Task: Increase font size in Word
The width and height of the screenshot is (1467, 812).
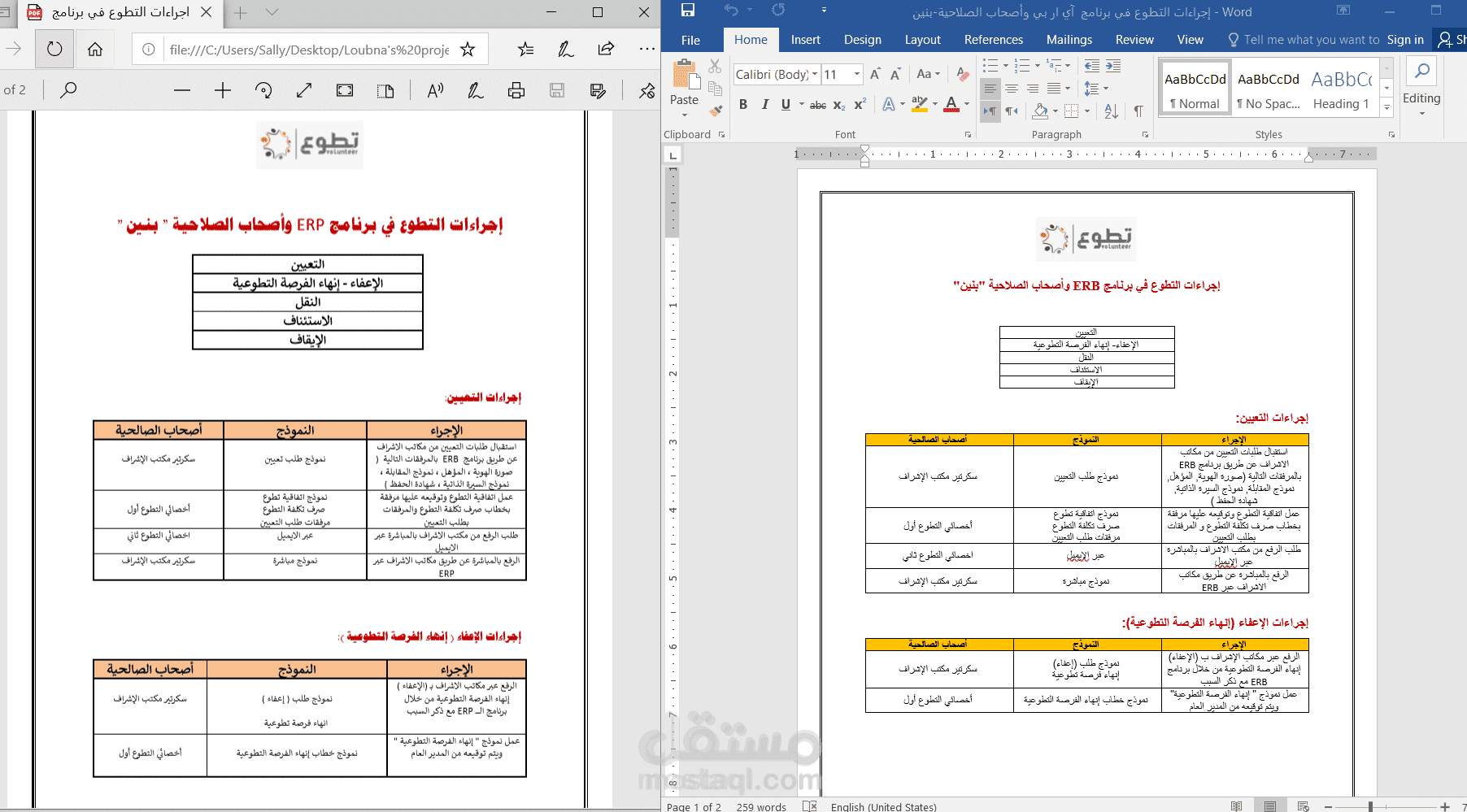Action: pyautogui.click(x=875, y=74)
